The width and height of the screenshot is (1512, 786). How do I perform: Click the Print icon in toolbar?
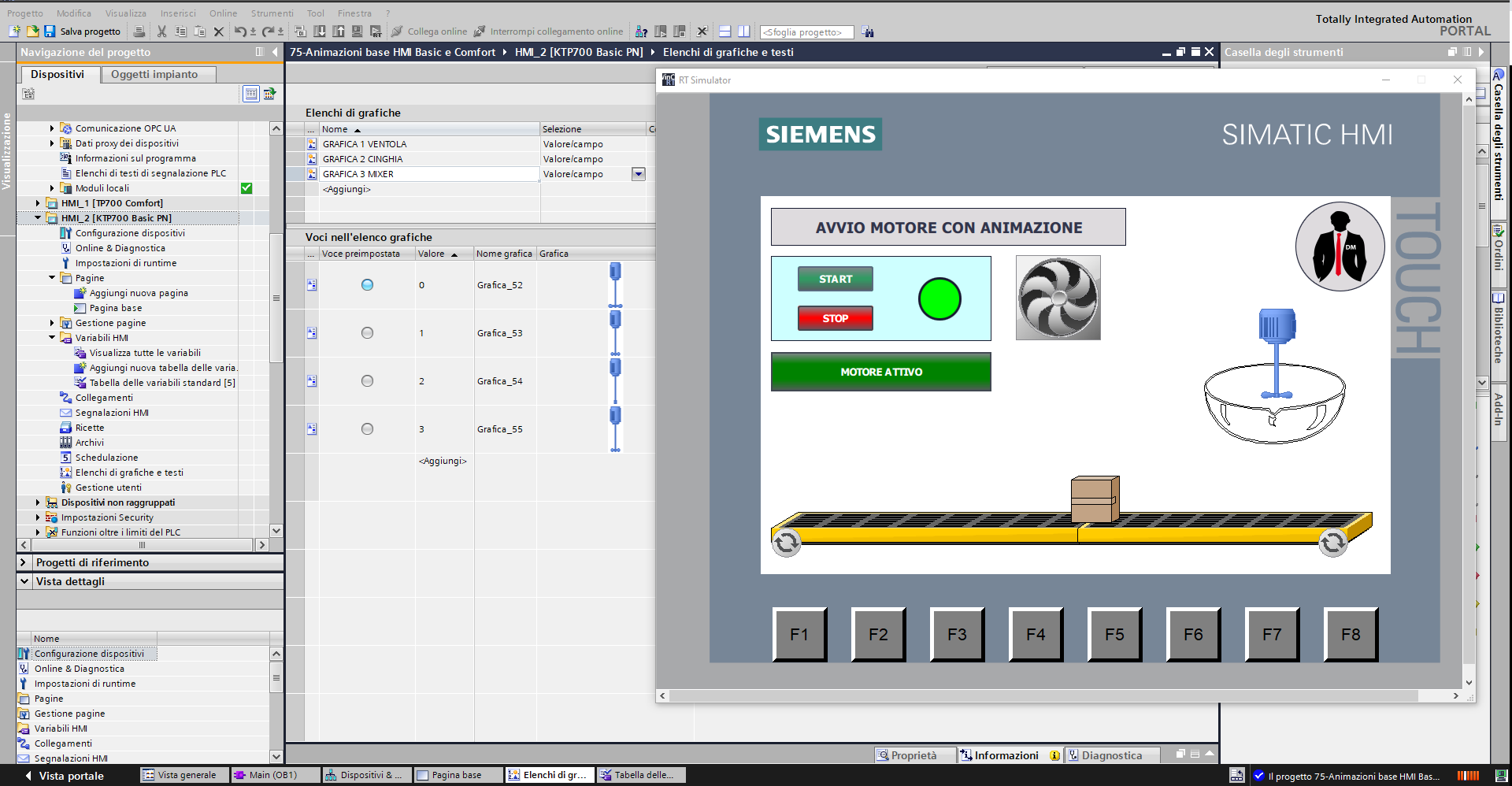pyautogui.click(x=139, y=32)
